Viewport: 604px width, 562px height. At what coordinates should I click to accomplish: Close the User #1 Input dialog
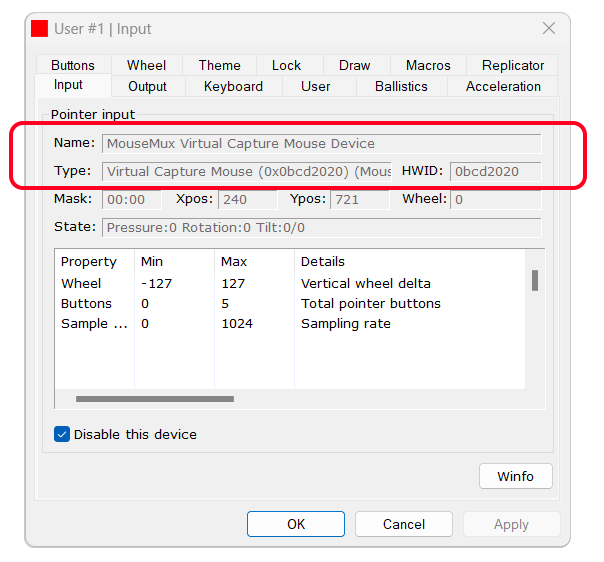pyautogui.click(x=548, y=29)
